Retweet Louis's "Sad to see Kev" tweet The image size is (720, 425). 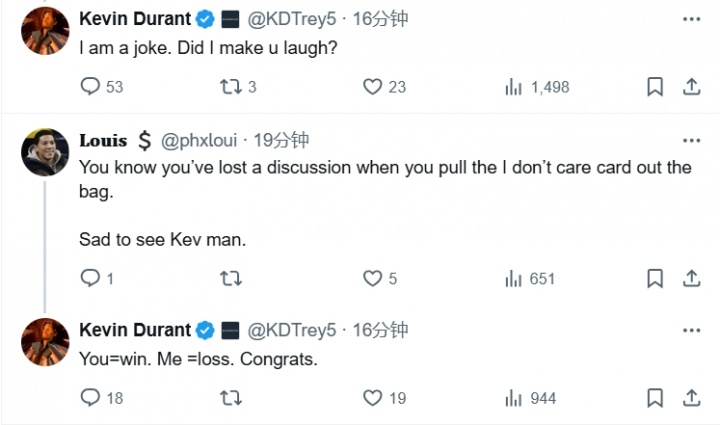point(230,279)
